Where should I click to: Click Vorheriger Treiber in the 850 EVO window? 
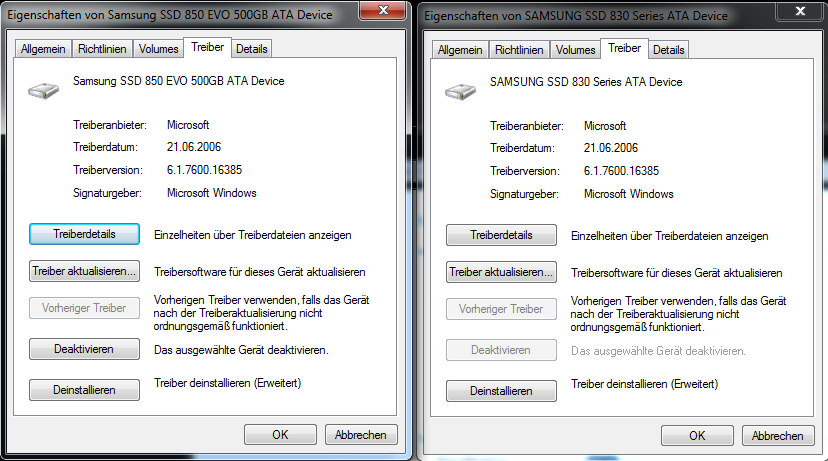(84, 308)
